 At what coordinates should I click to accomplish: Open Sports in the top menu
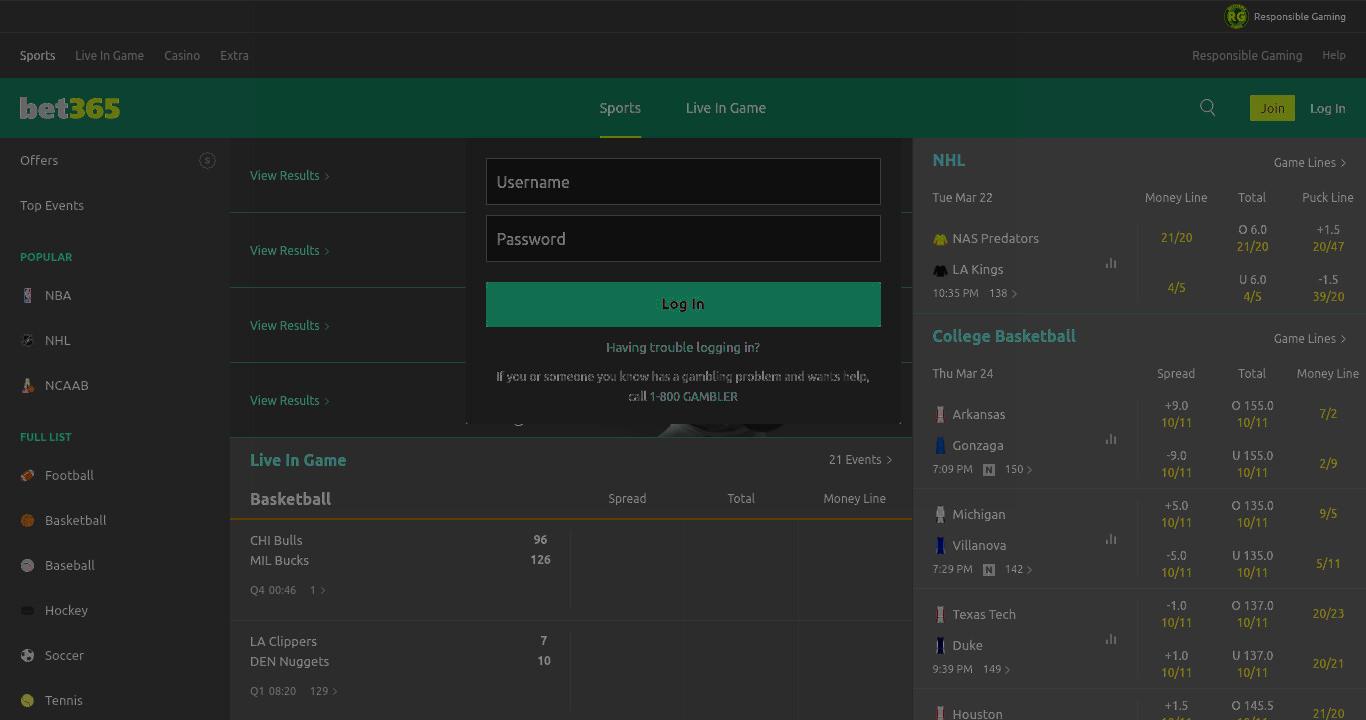point(37,56)
